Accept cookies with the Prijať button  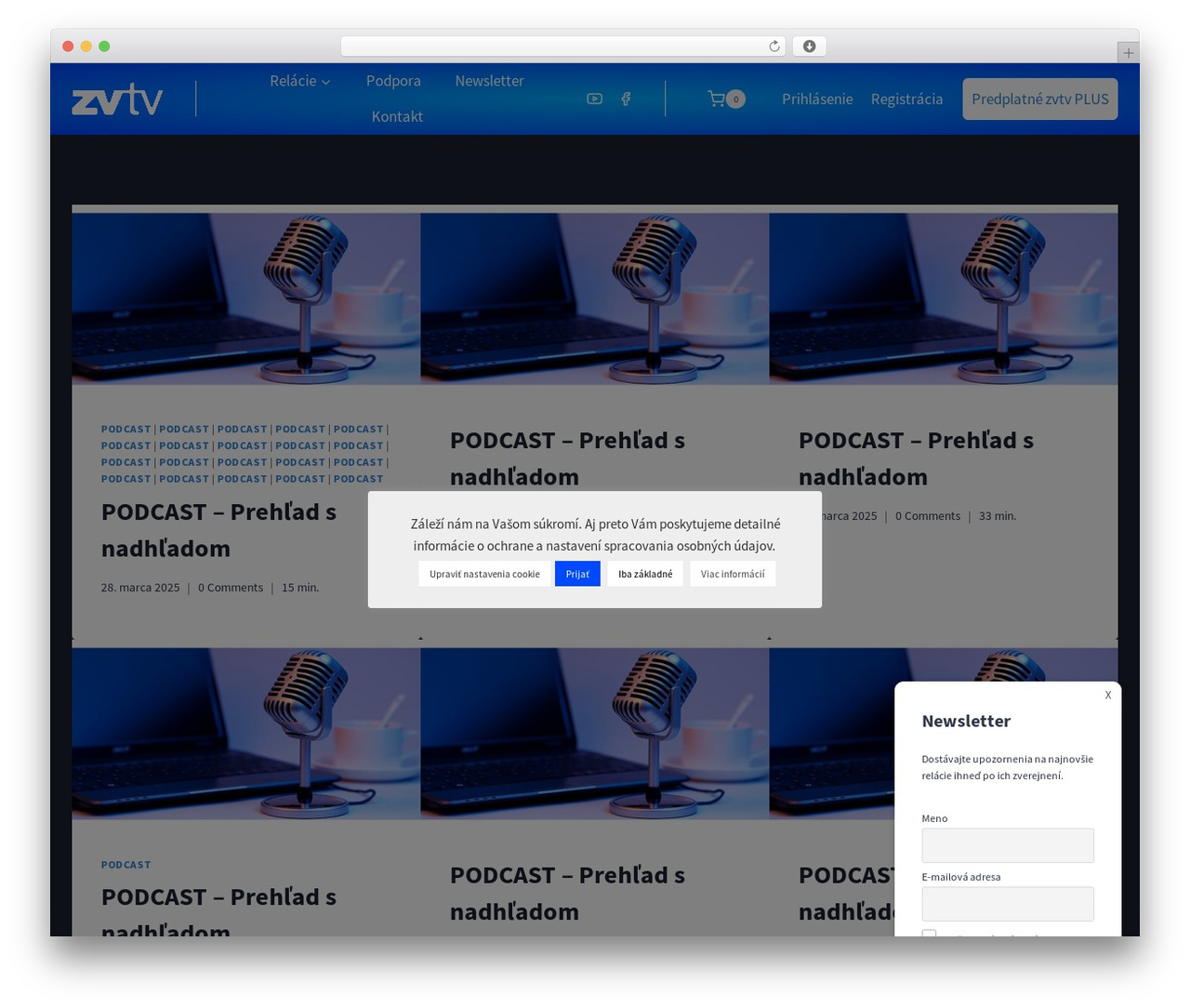(x=577, y=574)
